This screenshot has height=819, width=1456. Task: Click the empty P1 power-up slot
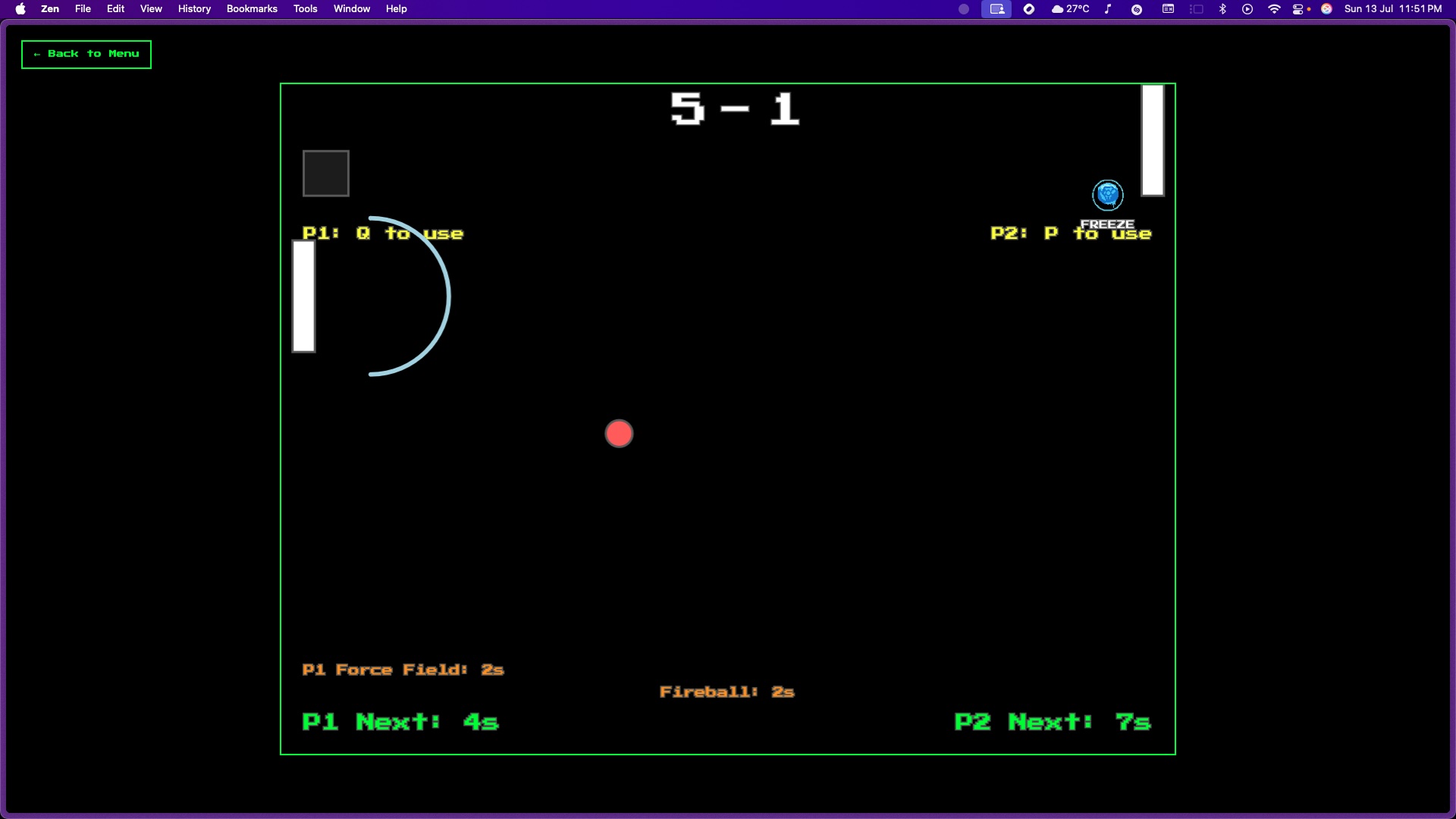tap(326, 174)
